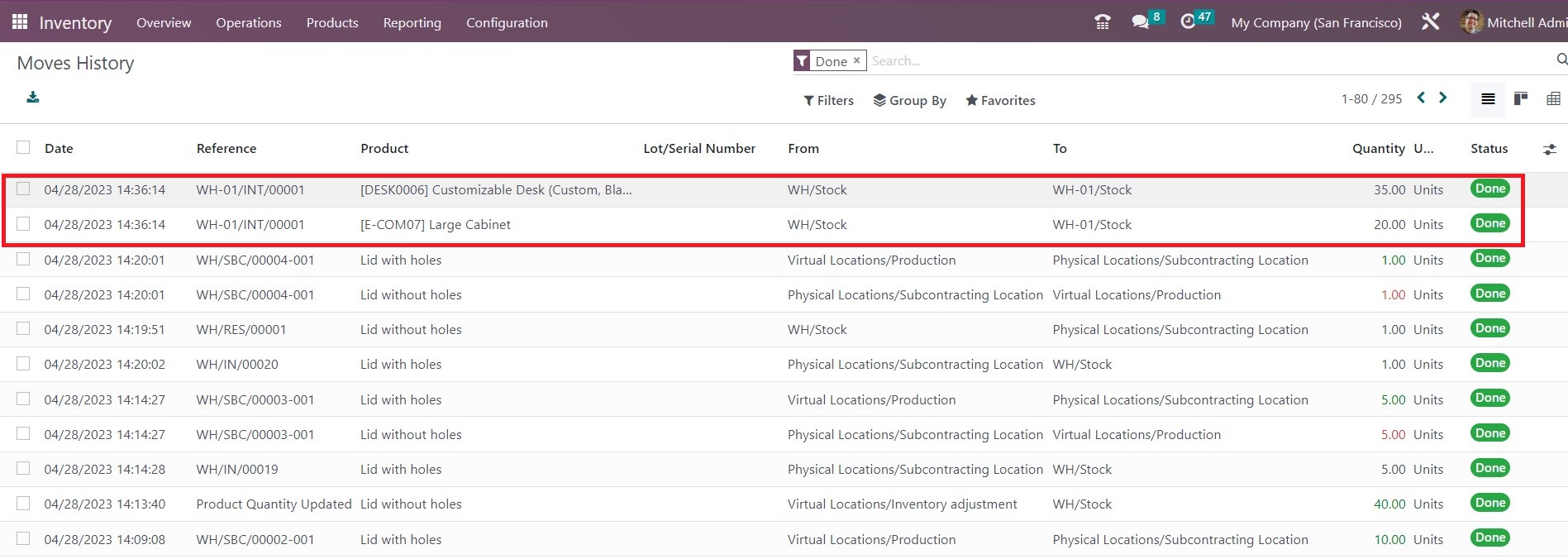Go to the Overview menu
This screenshot has height=559, width=1568.
click(164, 22)
